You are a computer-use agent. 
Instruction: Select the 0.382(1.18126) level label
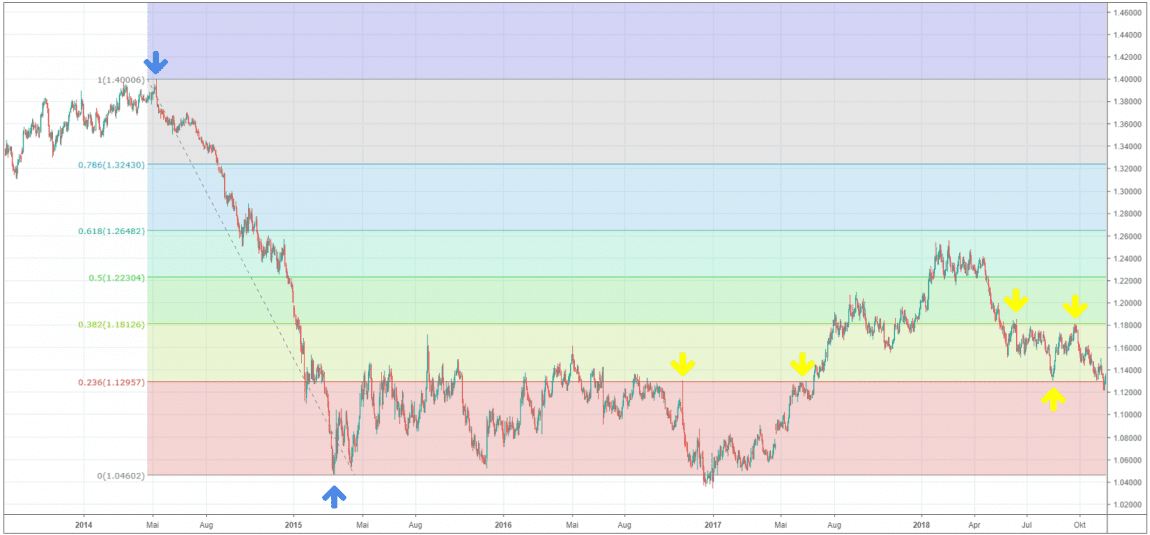pos(111,324)
